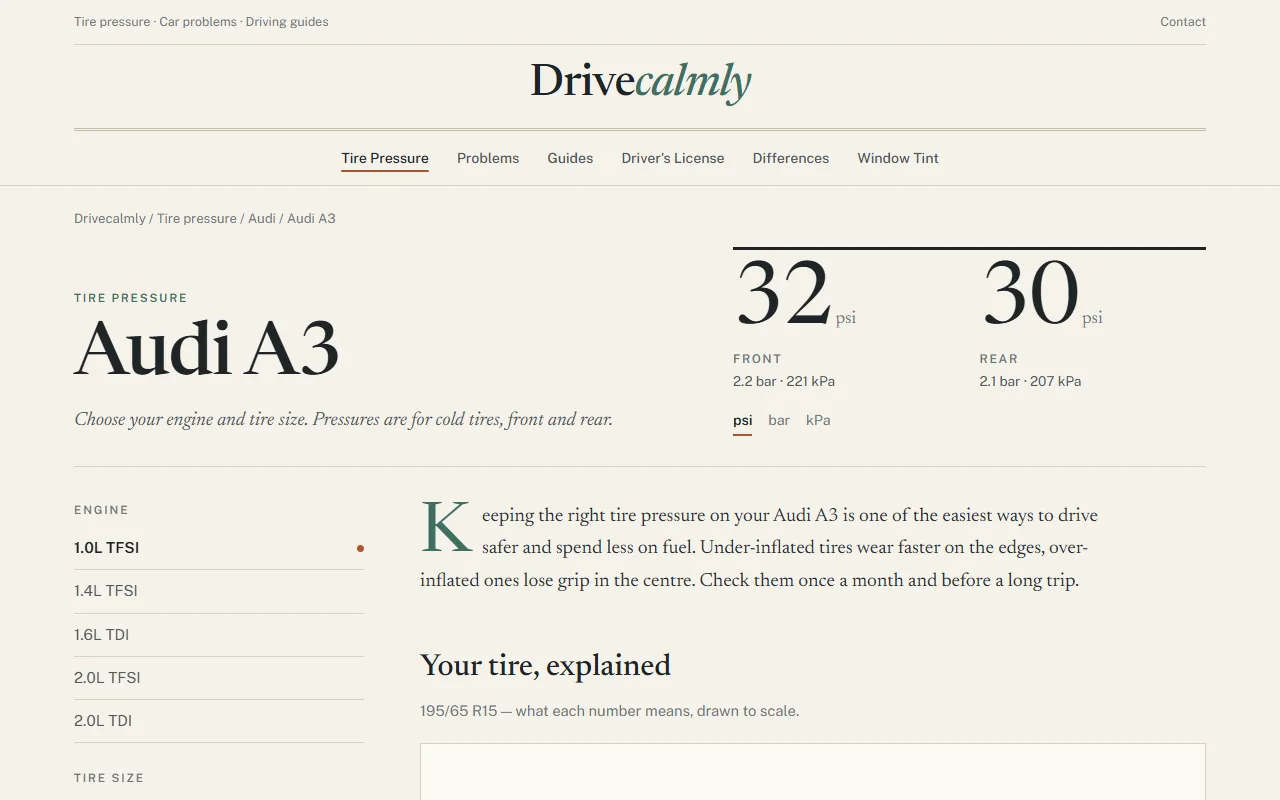Click "2.2 bar · 221 kPa" text
The width and height of the screenshot is (1280, 800).
[784, 381]
